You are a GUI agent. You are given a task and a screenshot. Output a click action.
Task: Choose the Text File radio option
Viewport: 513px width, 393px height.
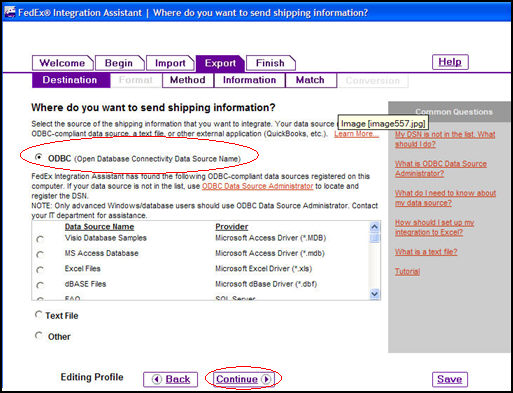[x=39, y=314]
